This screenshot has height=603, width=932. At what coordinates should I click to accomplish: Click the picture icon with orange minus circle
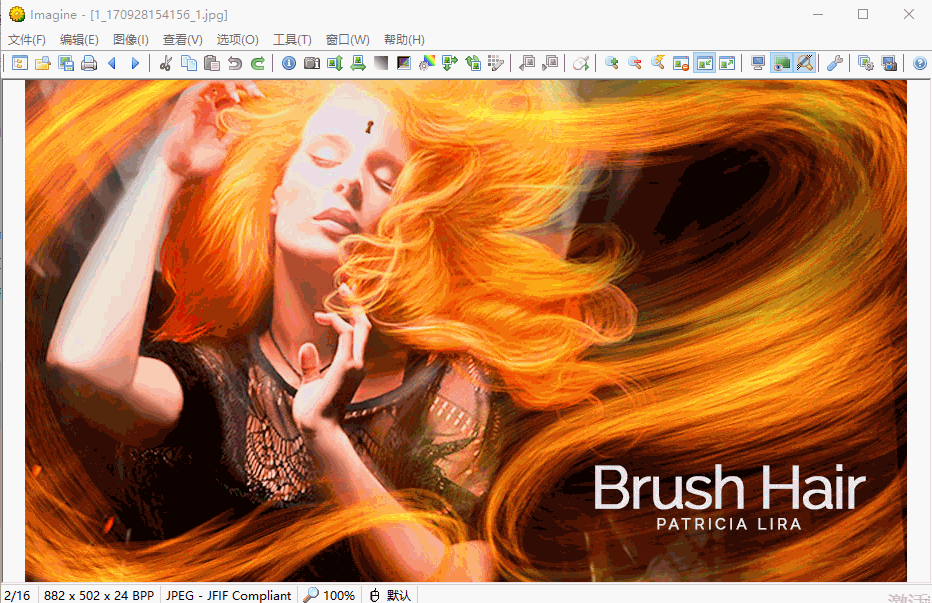point(681,63)
